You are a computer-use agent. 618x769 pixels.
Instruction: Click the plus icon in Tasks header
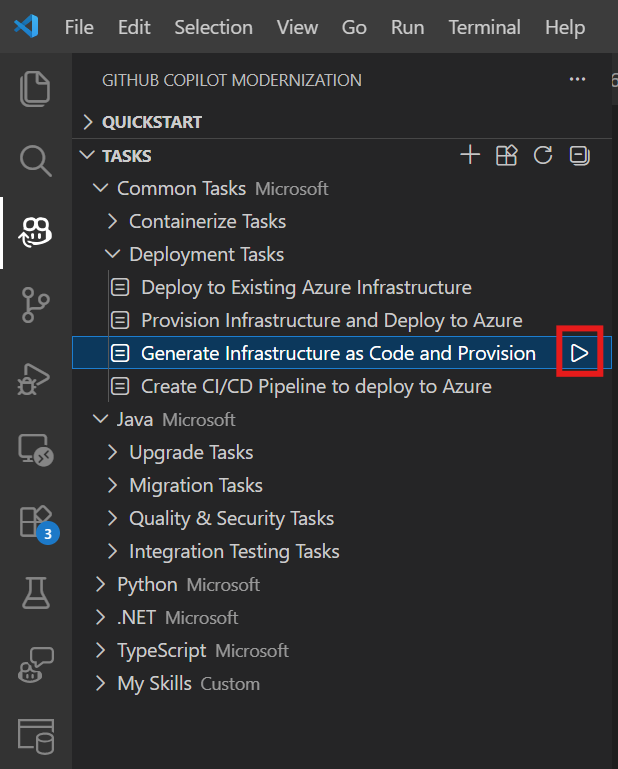[x=470, y=155]
